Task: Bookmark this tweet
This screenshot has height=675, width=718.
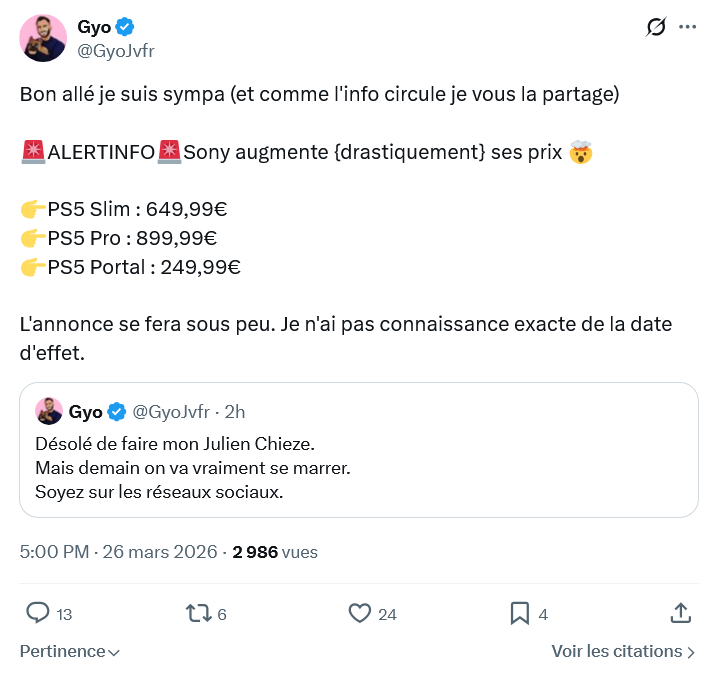Action: [520, 613]
